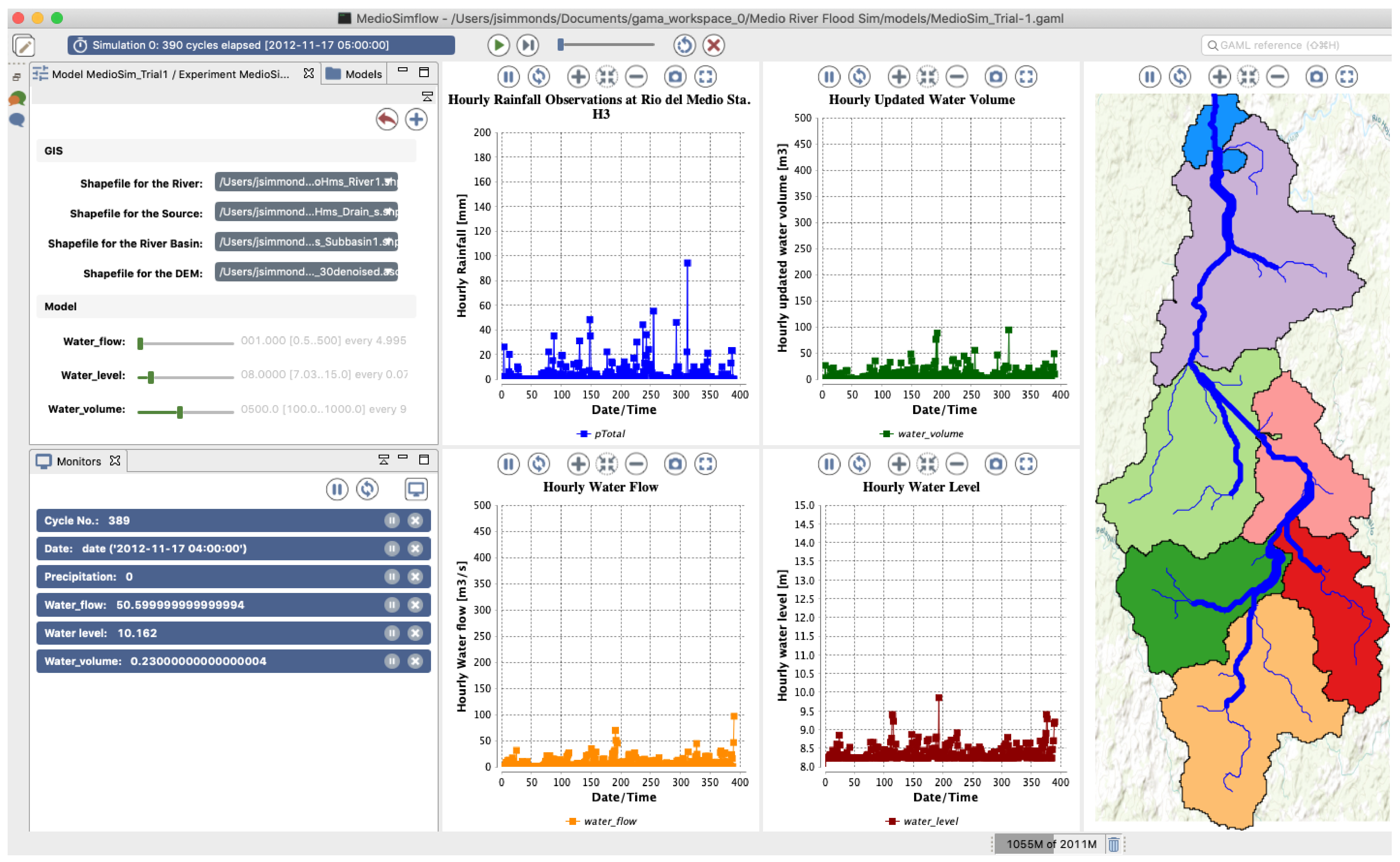1400x862 pixels.
Task: Close the experiment with the red X
Action: pos(713,45)
